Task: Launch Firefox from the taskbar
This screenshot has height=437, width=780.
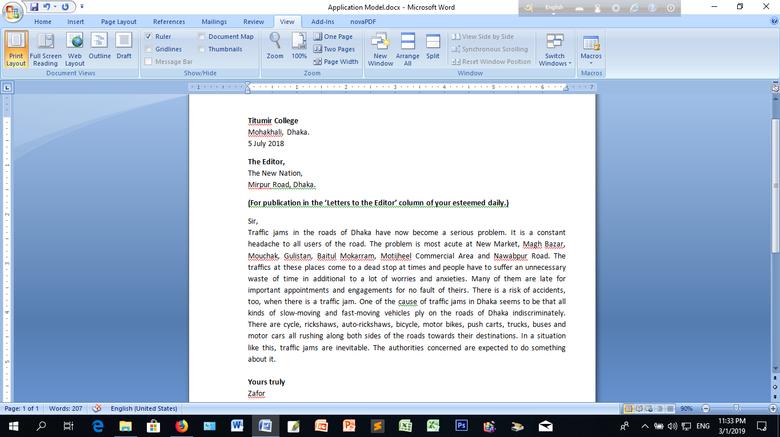Action: (x=182, y=426)
